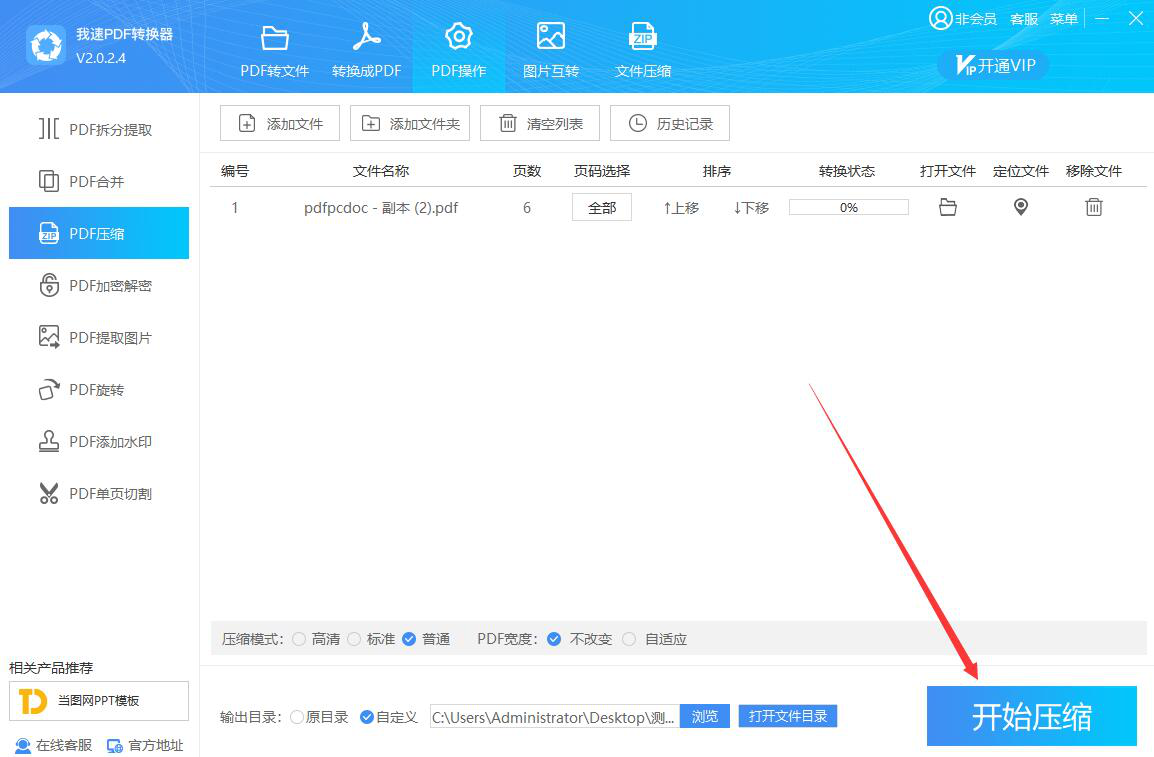Select PDF合并 in sidebar
1154x757 pixels.
pyautogui.click(x=99, y=181)
